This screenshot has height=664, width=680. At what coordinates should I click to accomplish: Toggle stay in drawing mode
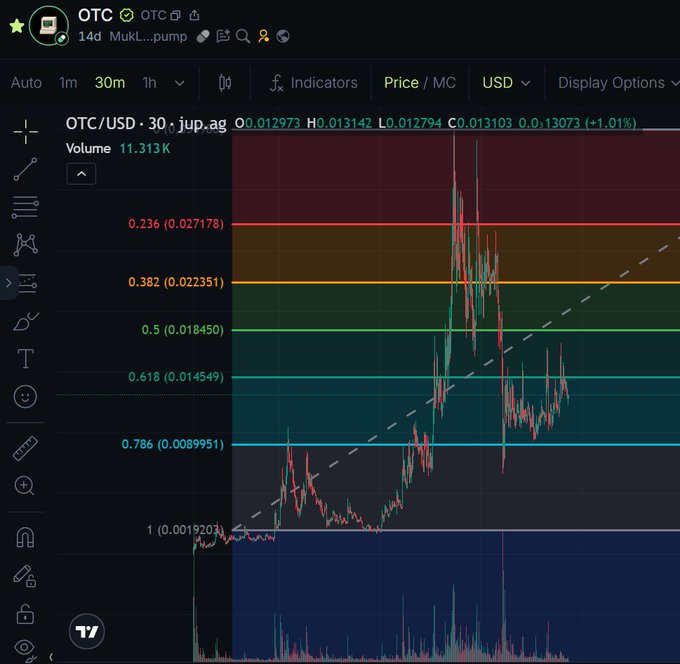coord(25,576)
